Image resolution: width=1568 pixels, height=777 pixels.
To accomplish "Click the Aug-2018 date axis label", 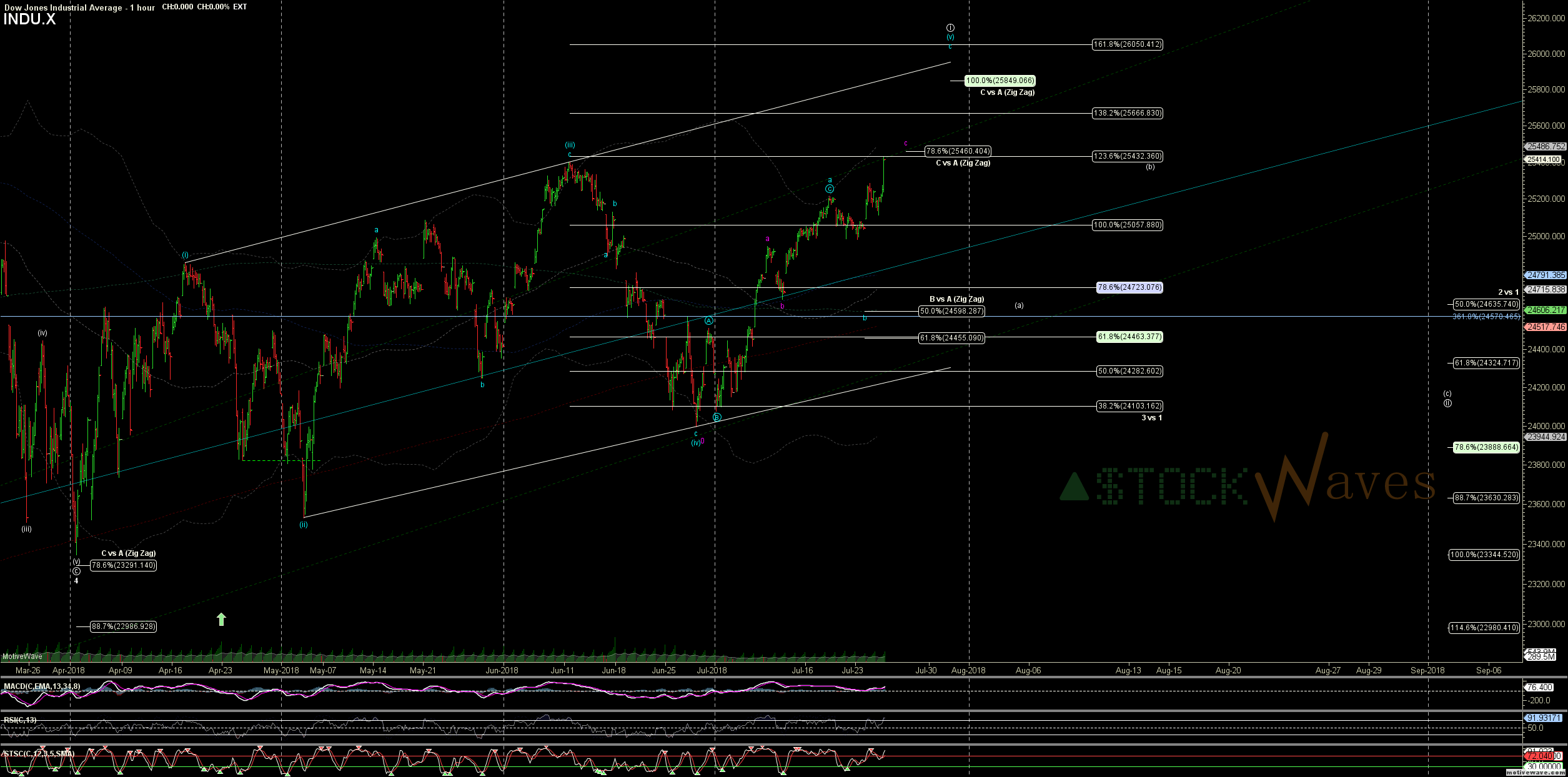I will pos(968,671).
